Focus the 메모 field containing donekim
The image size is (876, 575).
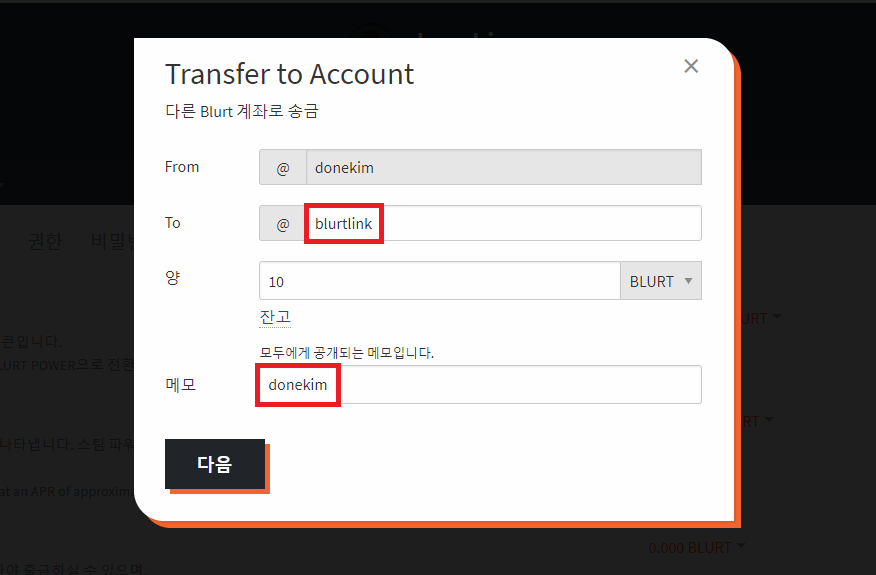[x=480, y=384]
